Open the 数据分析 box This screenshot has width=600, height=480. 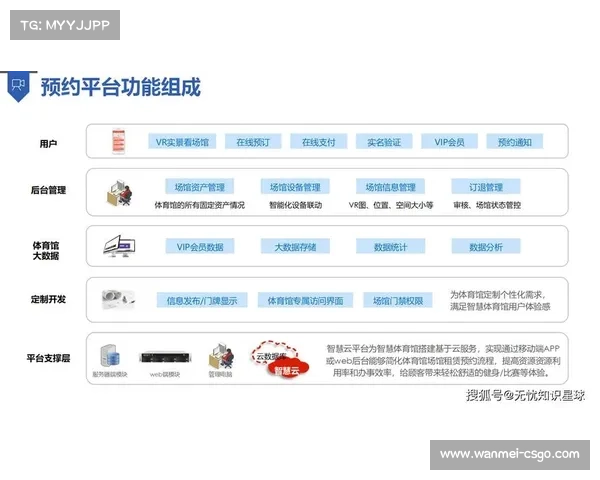click(x=486, y=247)
